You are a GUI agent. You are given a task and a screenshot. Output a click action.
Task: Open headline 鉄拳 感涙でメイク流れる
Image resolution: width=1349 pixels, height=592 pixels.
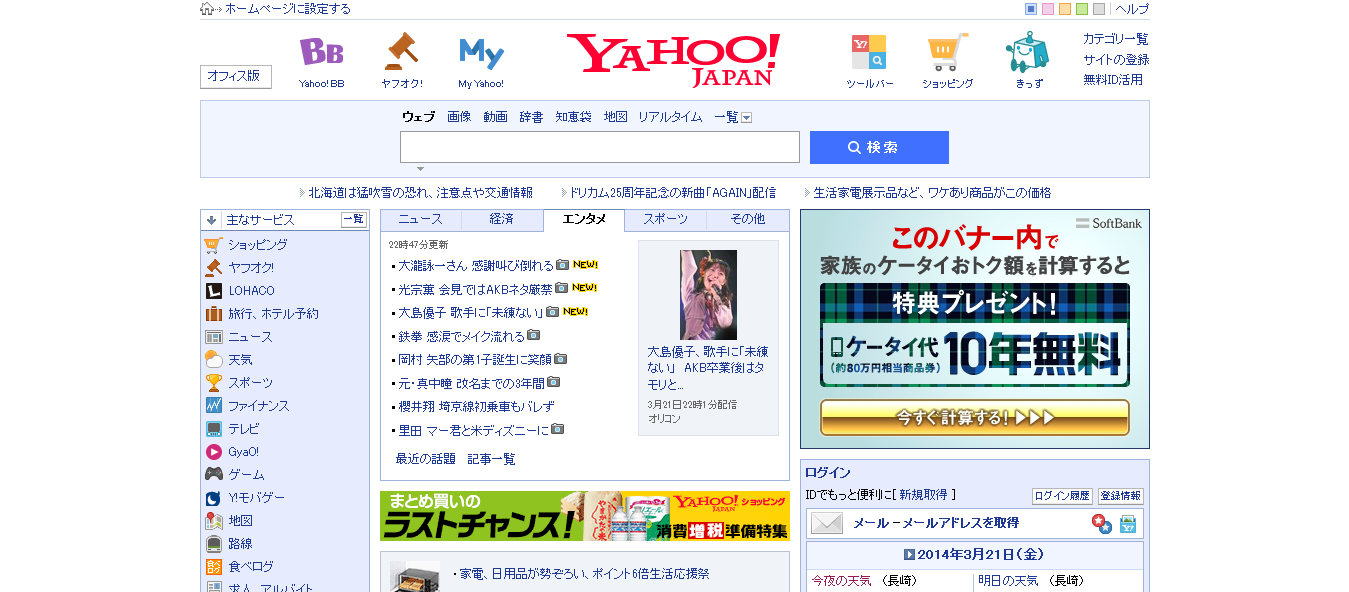pos(461,336)
